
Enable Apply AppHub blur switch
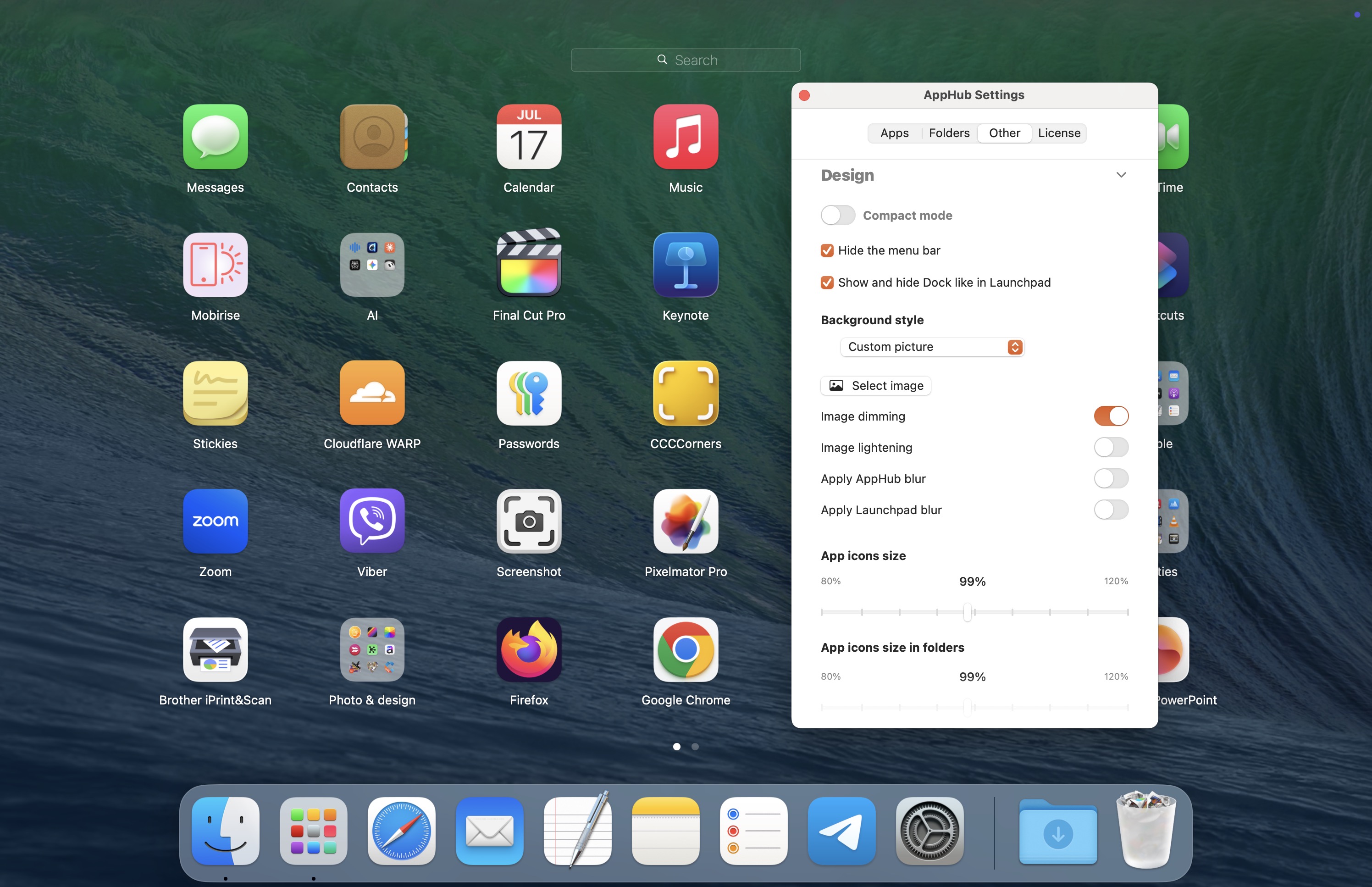pos(1111,478)
